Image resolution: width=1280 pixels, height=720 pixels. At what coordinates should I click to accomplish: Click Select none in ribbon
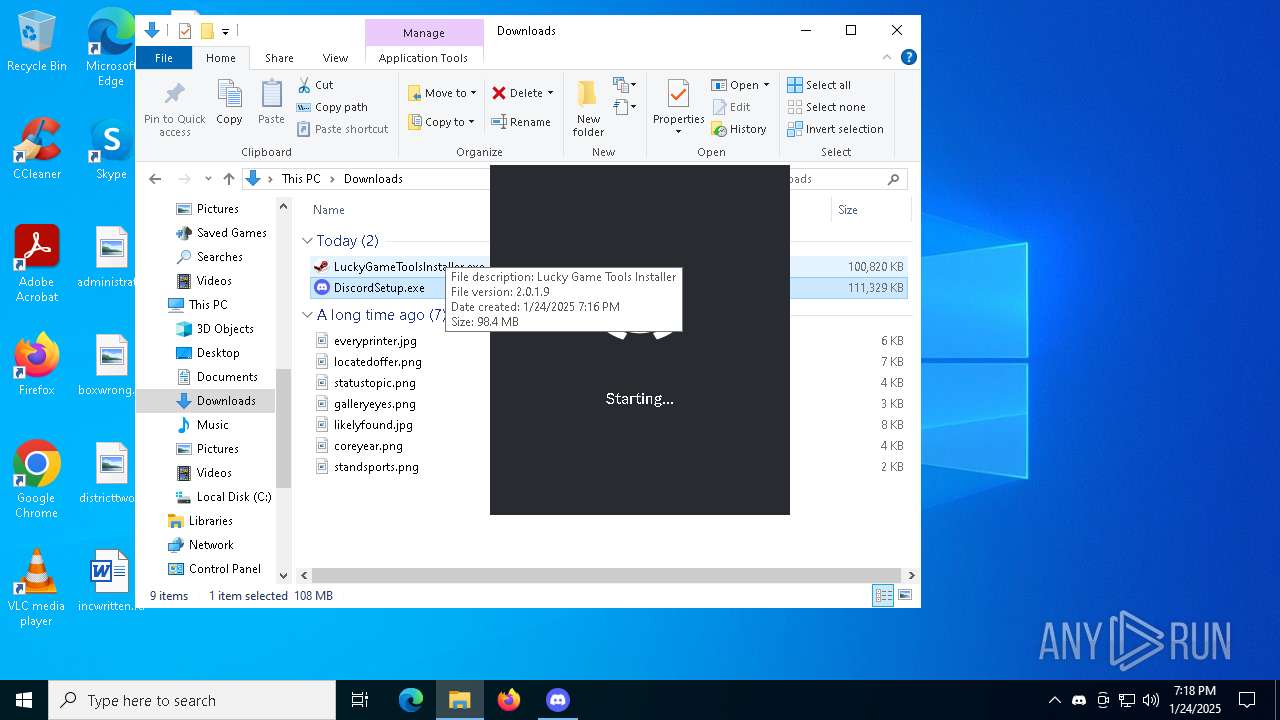(x=826, y=107)
